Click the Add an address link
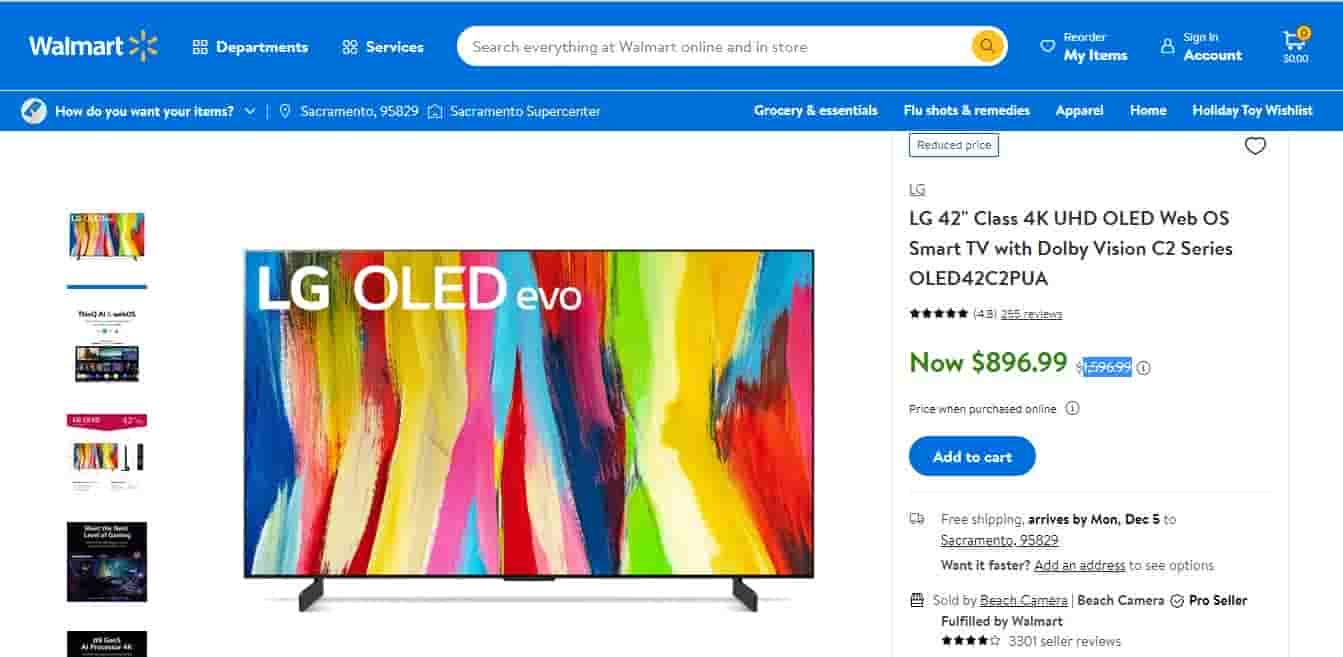 1080,565
